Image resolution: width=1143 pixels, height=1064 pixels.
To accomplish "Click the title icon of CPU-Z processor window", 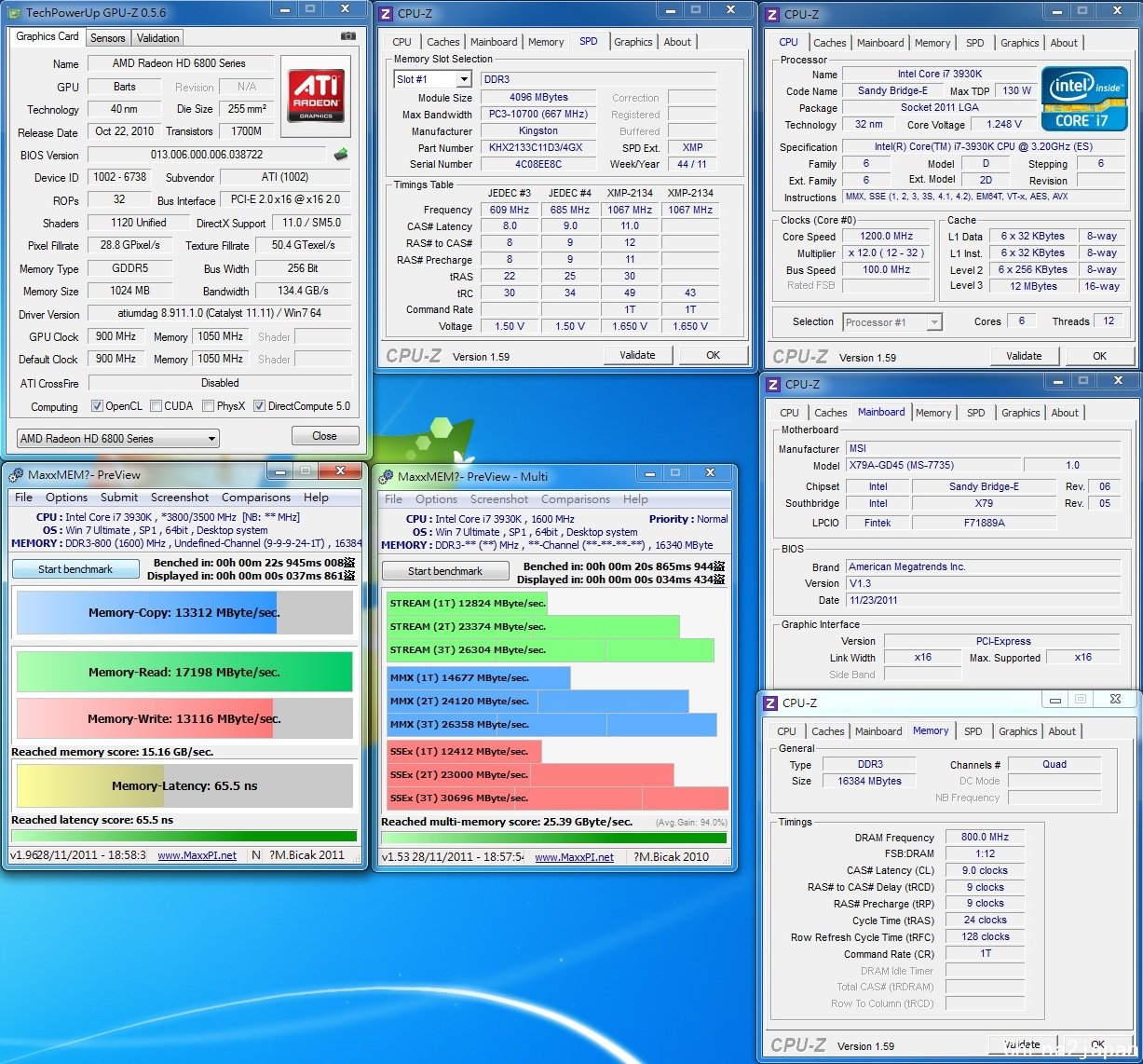I will tap(772, 15).
